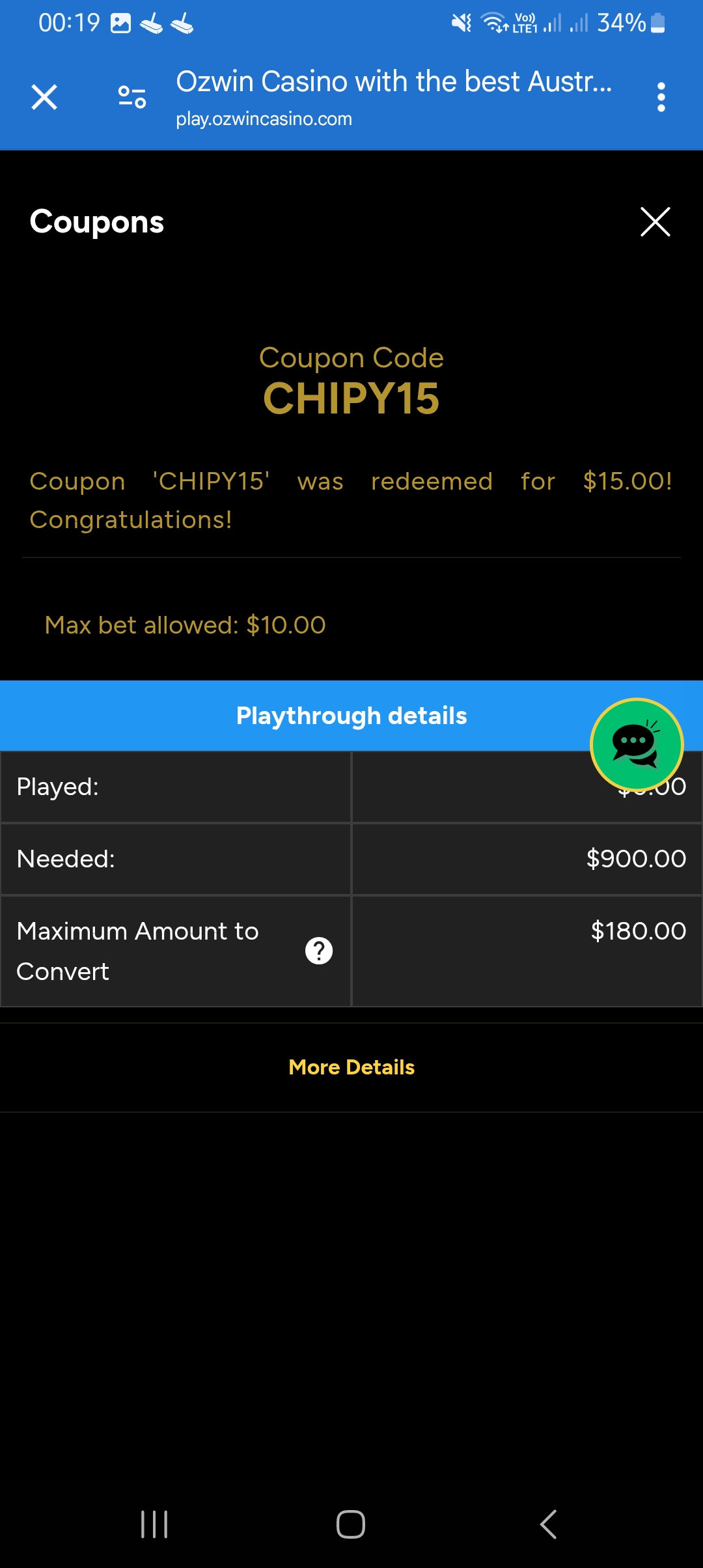Collapse the Max bet allowed notice
Screen dimensions: 703x1568
point(184,624)
